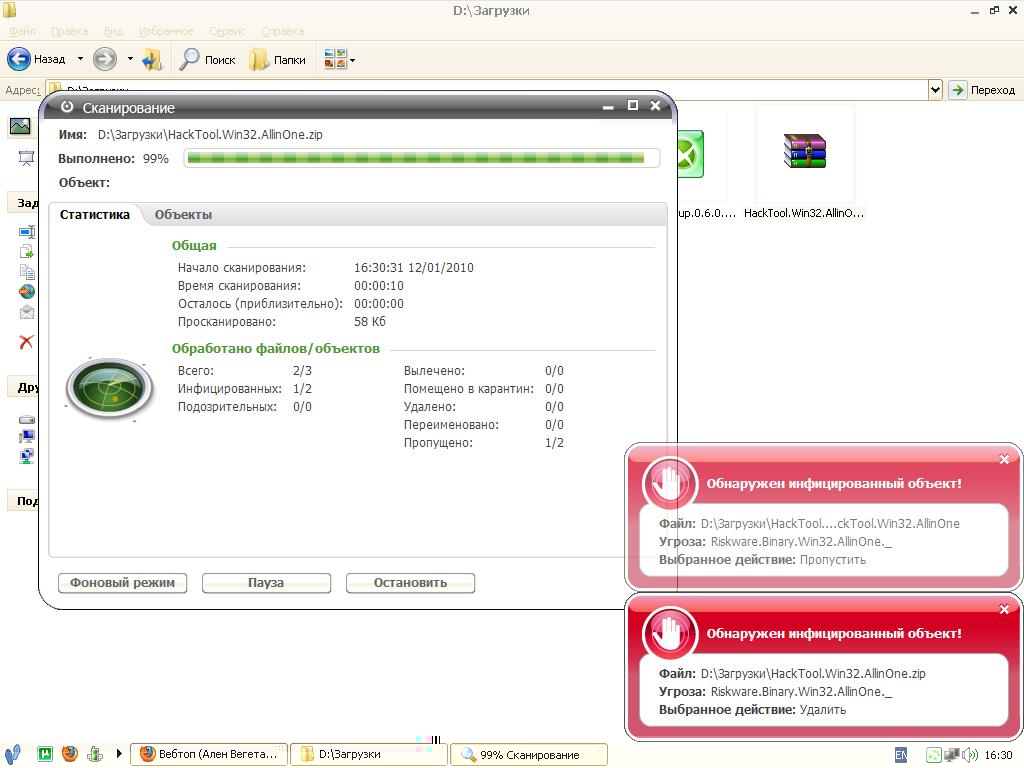
Task: Open Search (Поиск) magnifier in toolbar
Action: (x=190, y=59)
